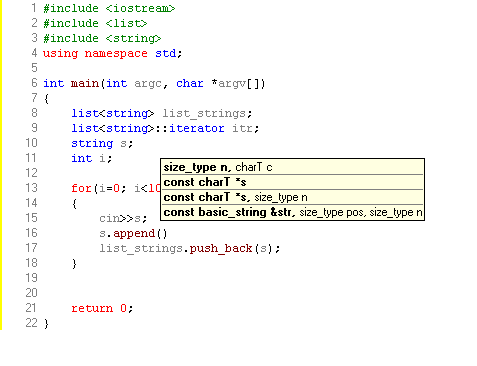477x366 pixels.
Task: Click the 'itr' variable name
Action: click(242, 128)
